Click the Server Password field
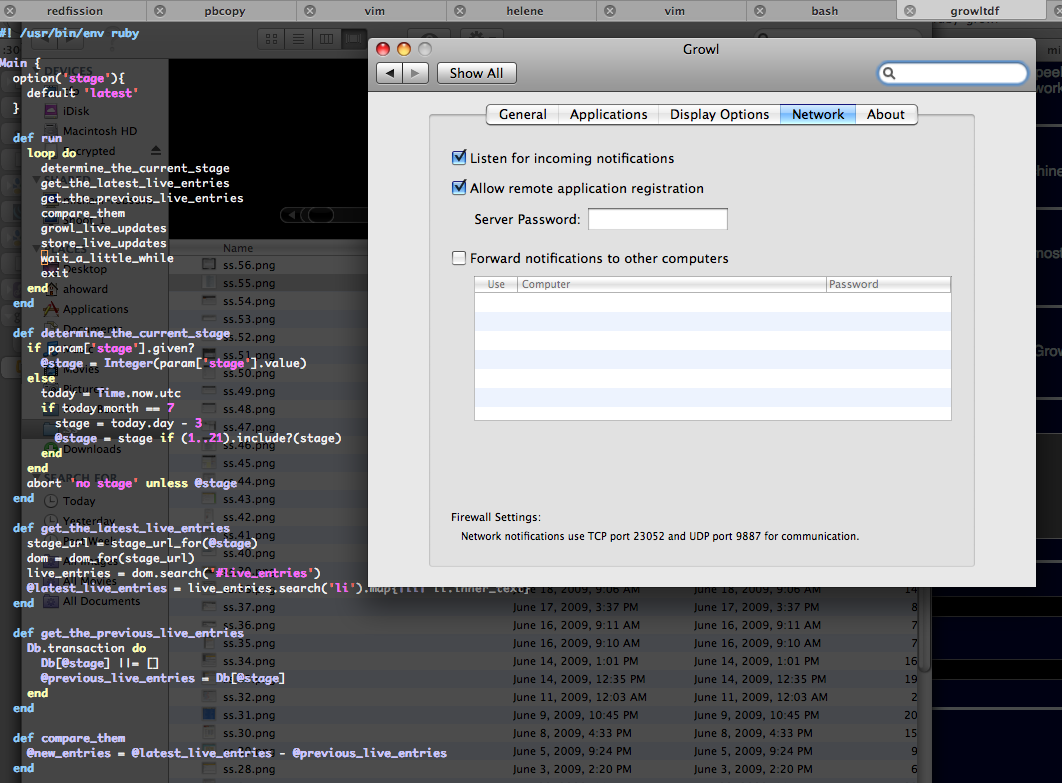 (x=658, y=219)
